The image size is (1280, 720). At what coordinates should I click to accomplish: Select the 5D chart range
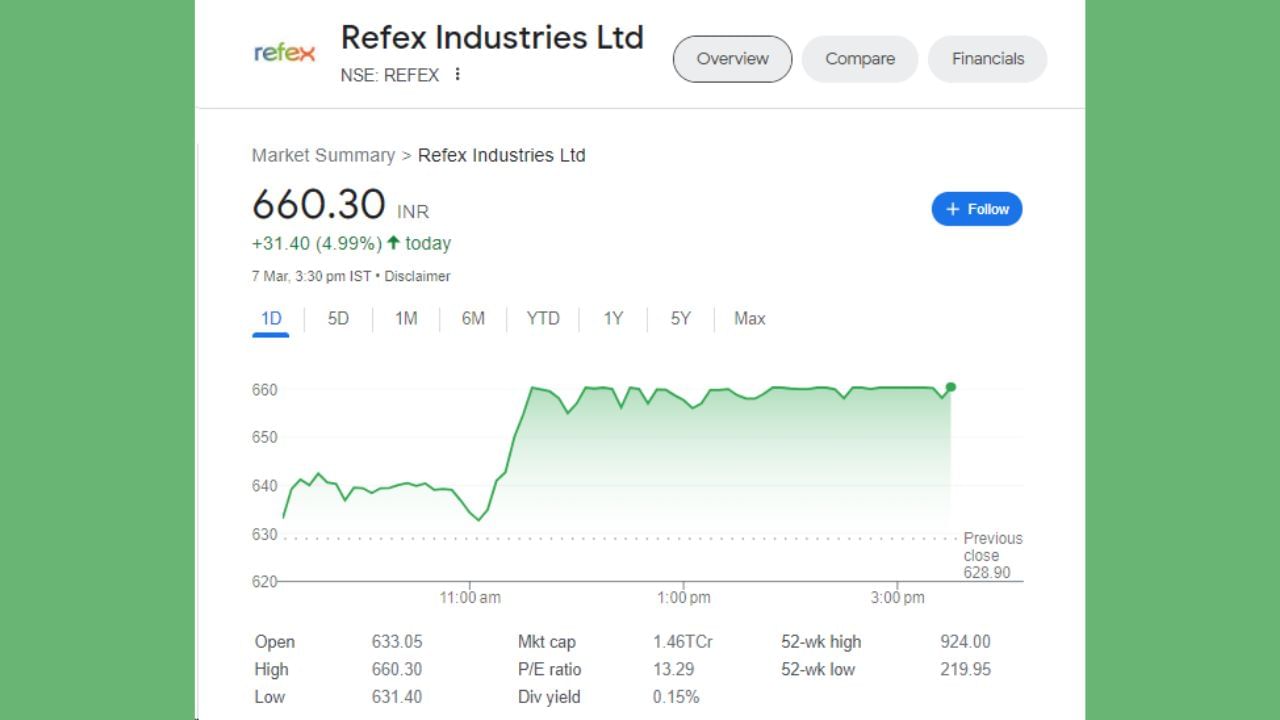coord(339,319)
